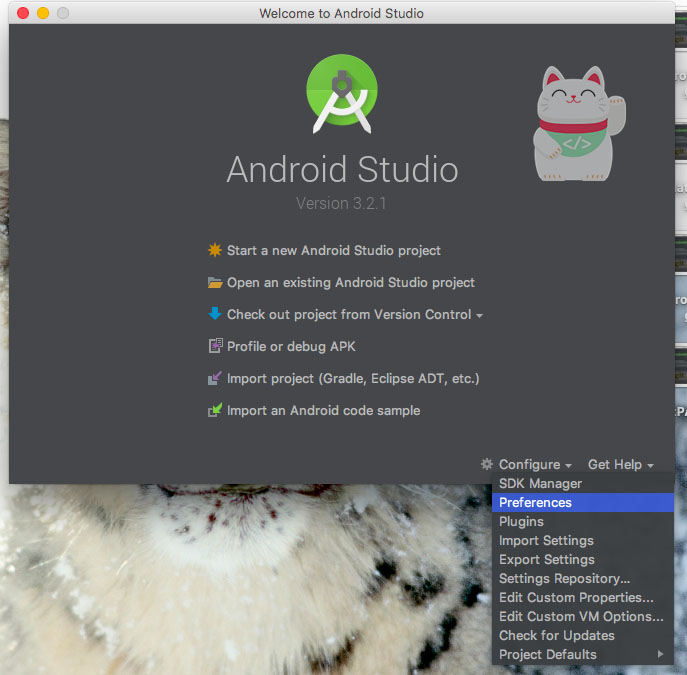This screenshot has width=687, height=675.
Task: Click the lucky cat mascot image
Action: tap(579, 124)
